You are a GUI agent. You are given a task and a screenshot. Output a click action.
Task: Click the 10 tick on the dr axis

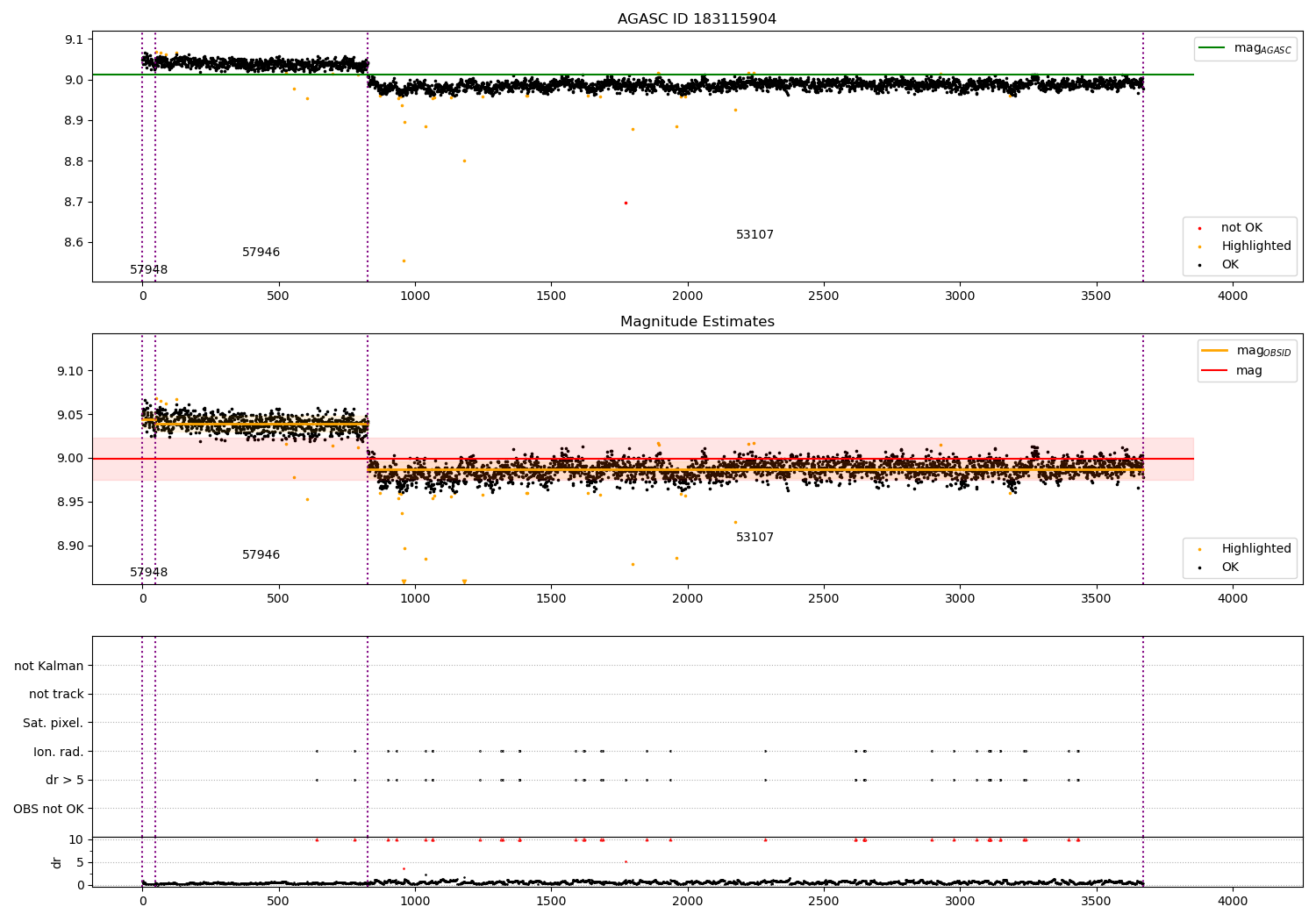(x=76, y=839)
